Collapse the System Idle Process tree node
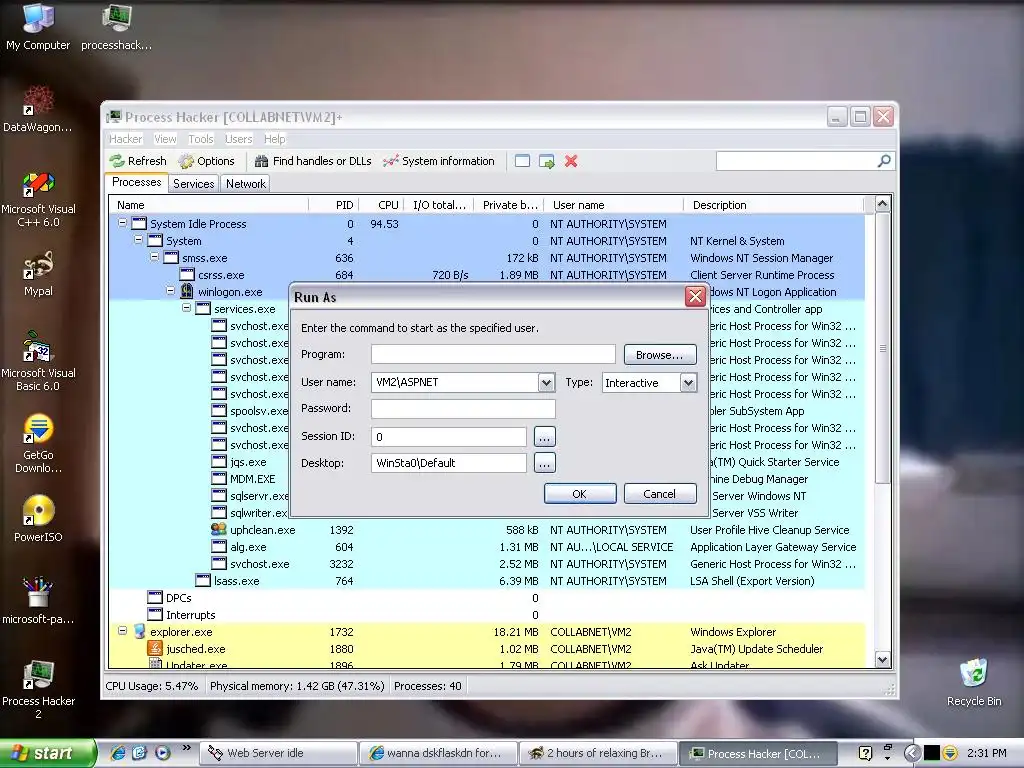Screen dimensions: 1024x768 click(122, 223)
